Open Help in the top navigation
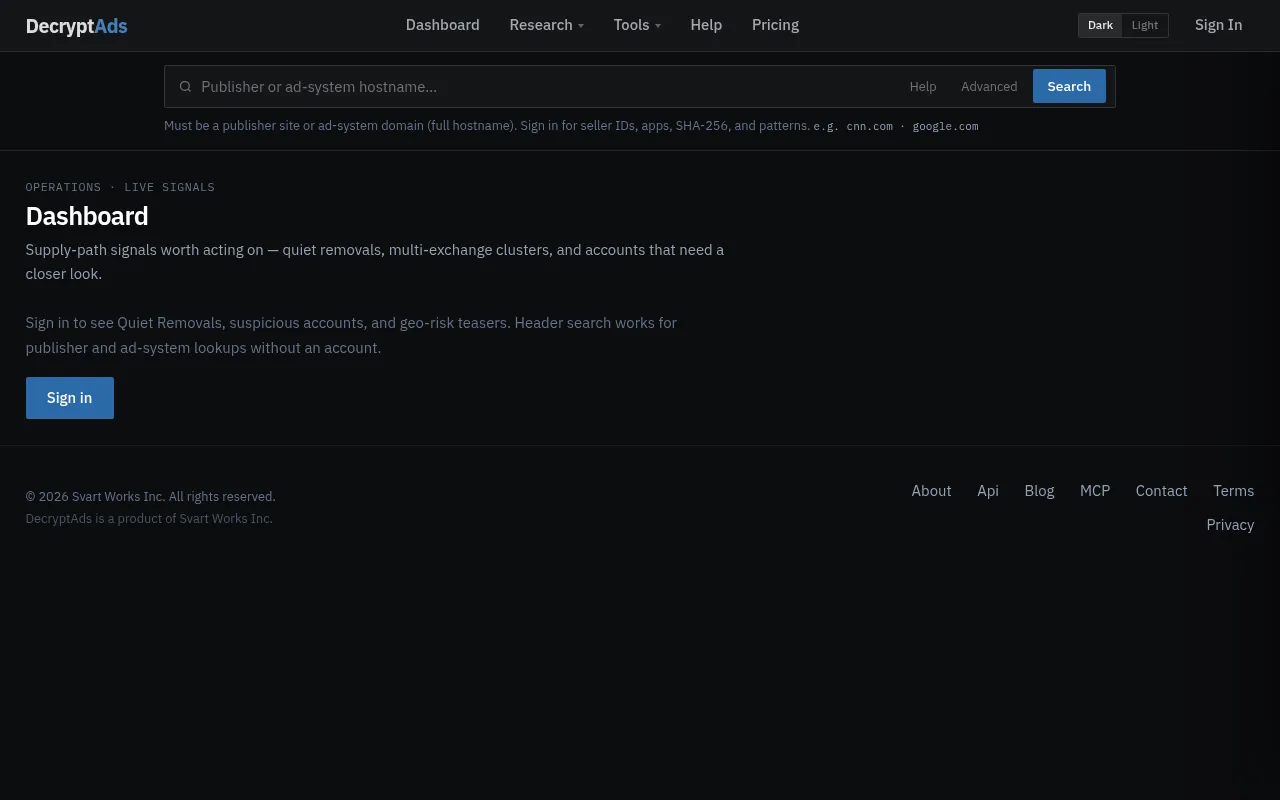Viewport: 1280px width, 800px height. pos(706,25)
